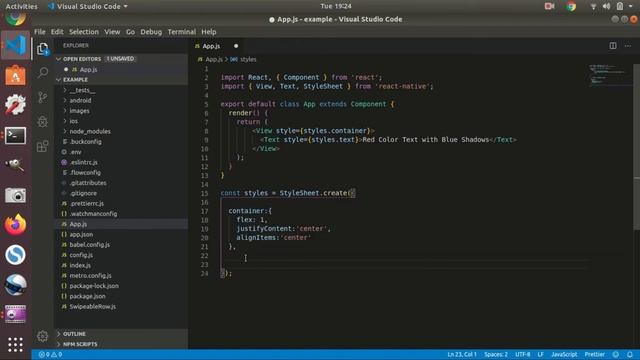Image resolution: width=640 pixels, height=360 pixels.
Task: Change file encoding UTF-8
Action: tap(522, 354)
